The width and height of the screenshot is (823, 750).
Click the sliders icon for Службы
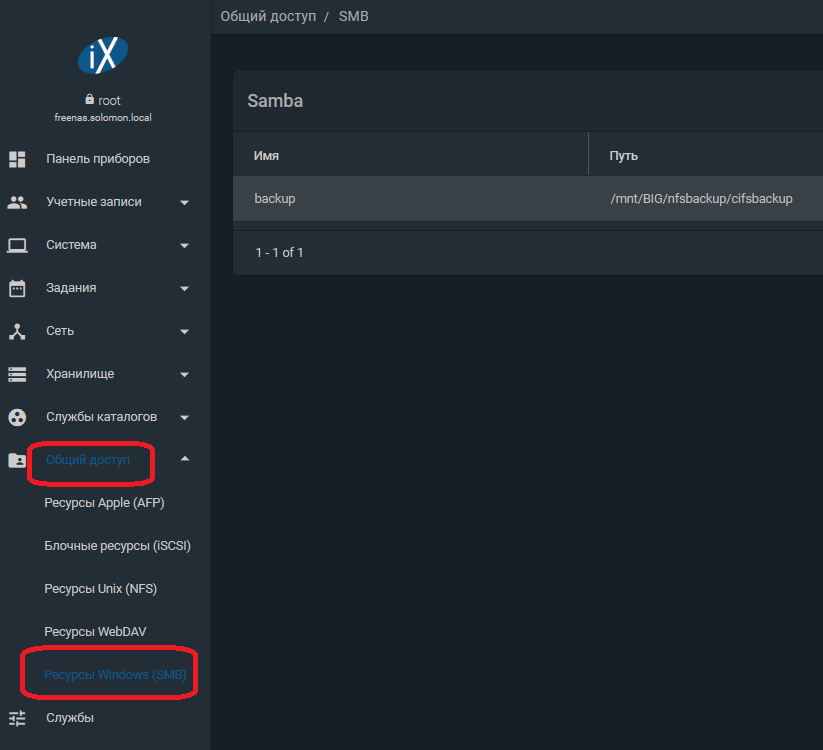click(x=17, y=718)
